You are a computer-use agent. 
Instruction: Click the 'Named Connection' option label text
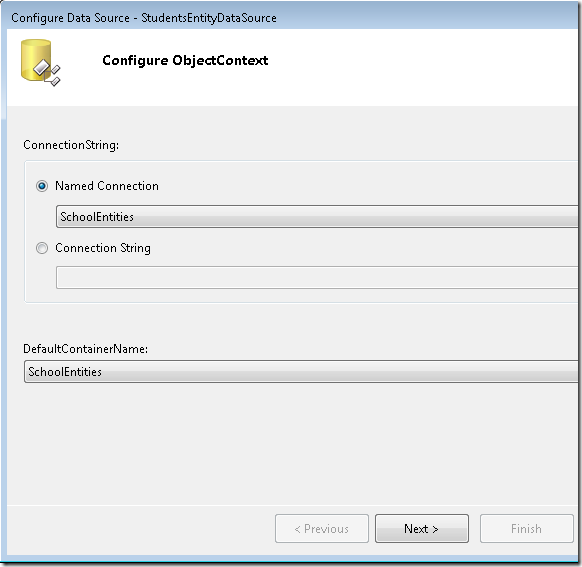[107, 186]
